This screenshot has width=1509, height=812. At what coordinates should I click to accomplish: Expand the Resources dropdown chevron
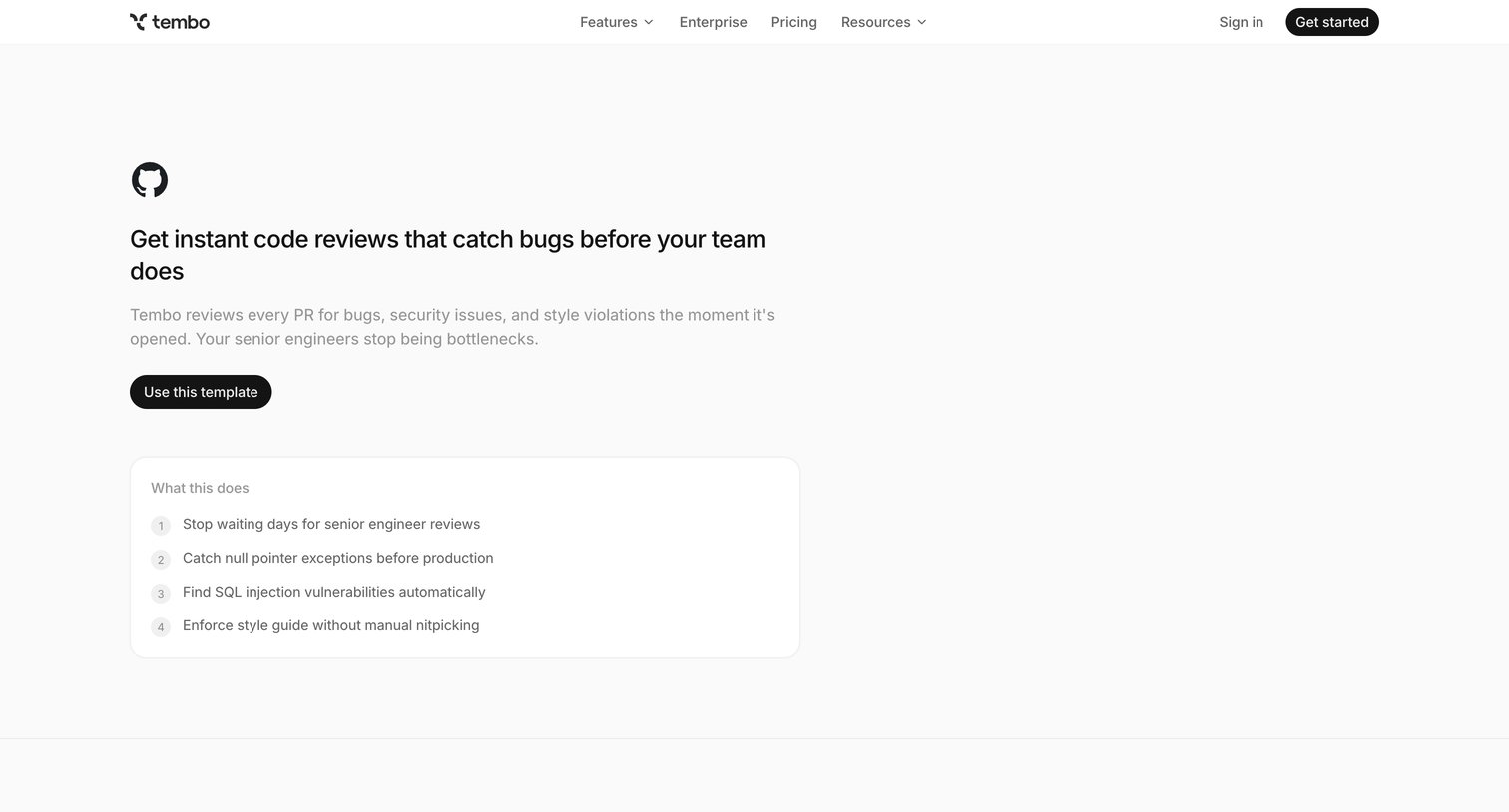coord(922,22)
